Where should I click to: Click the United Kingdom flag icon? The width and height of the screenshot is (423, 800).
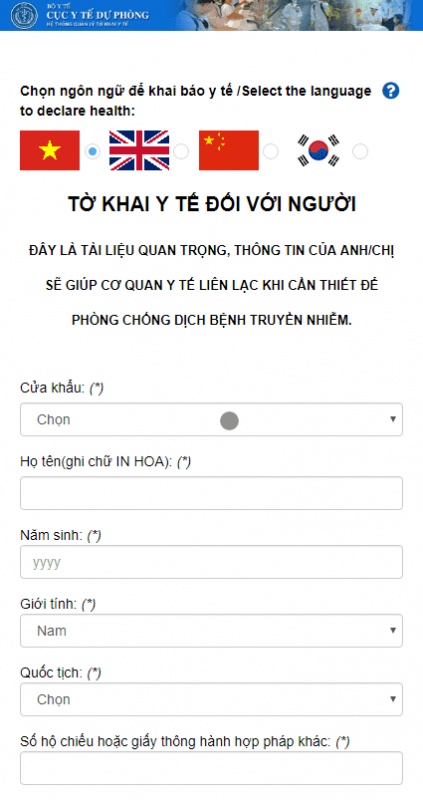point(139,151)
